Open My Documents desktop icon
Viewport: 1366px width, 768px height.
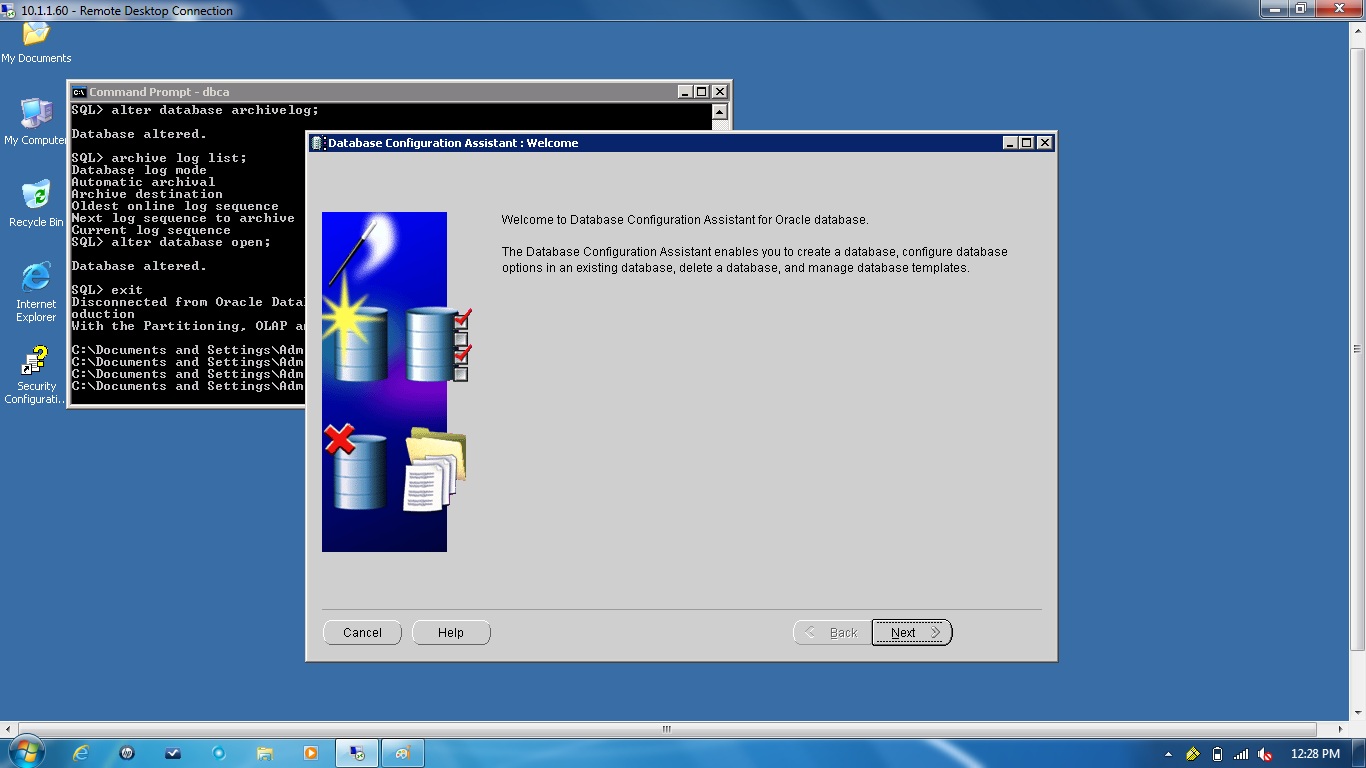[36, 38]
